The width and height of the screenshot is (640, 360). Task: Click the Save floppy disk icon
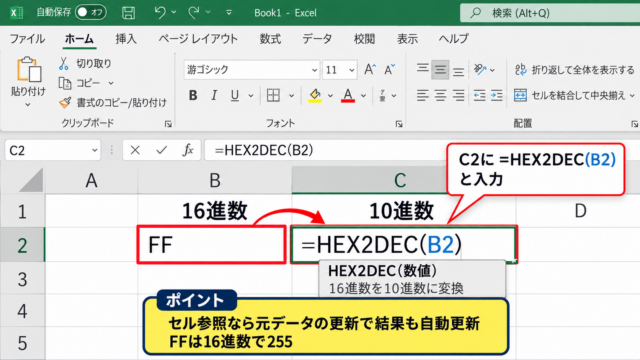pos(129,13)
